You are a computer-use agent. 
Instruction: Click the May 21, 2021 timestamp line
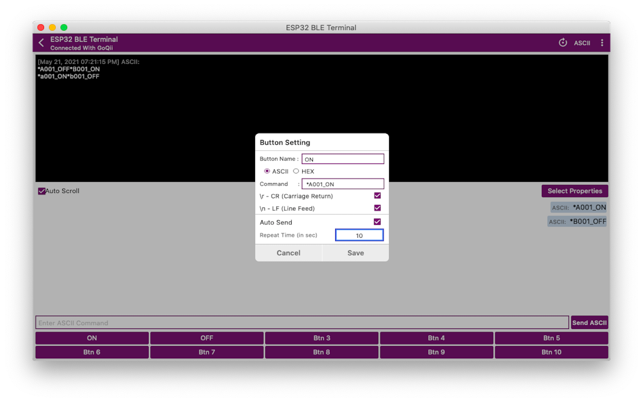(x=89, y=62)
